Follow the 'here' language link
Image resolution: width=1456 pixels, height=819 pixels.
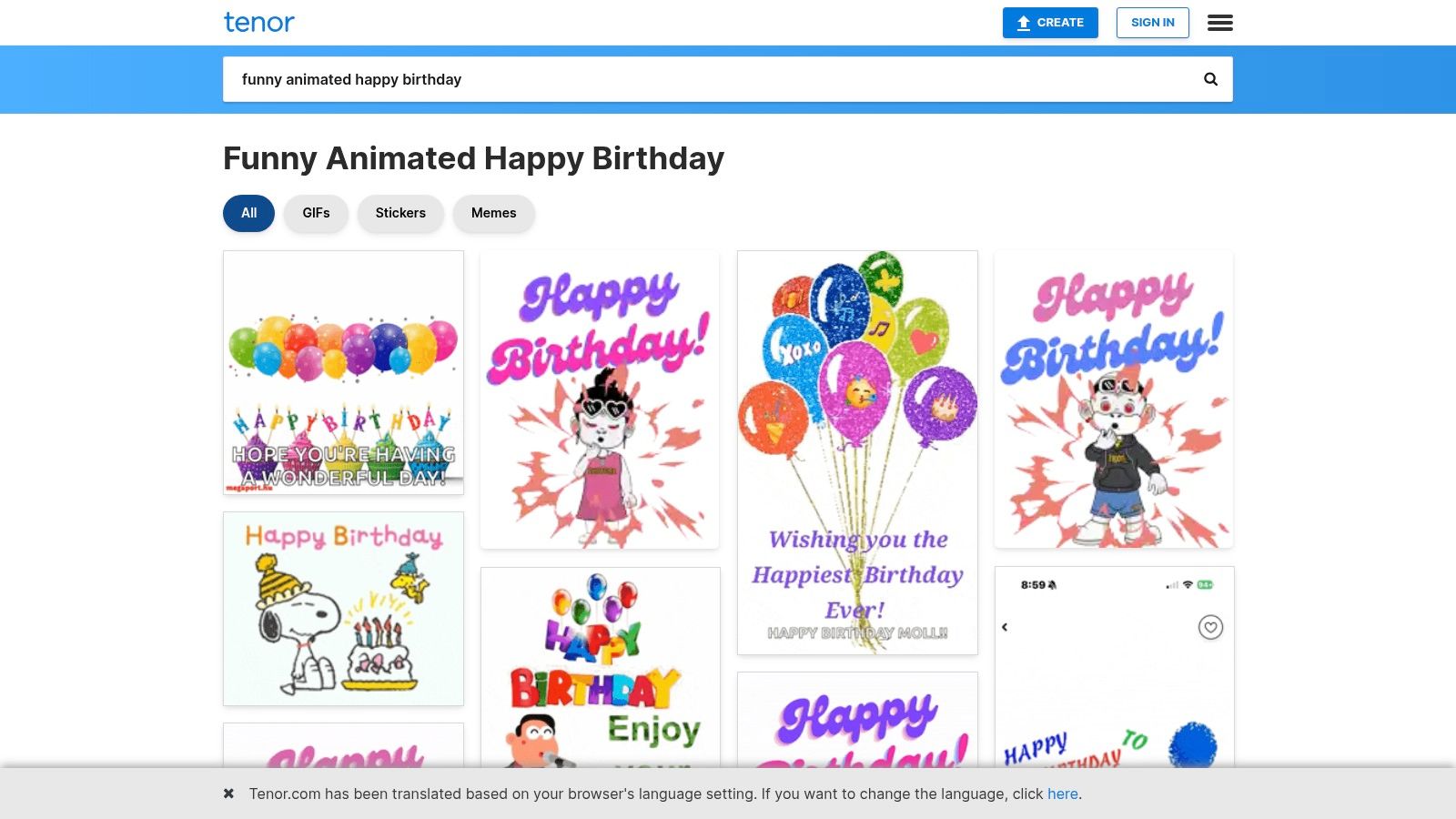click(x=1062, y=794)
